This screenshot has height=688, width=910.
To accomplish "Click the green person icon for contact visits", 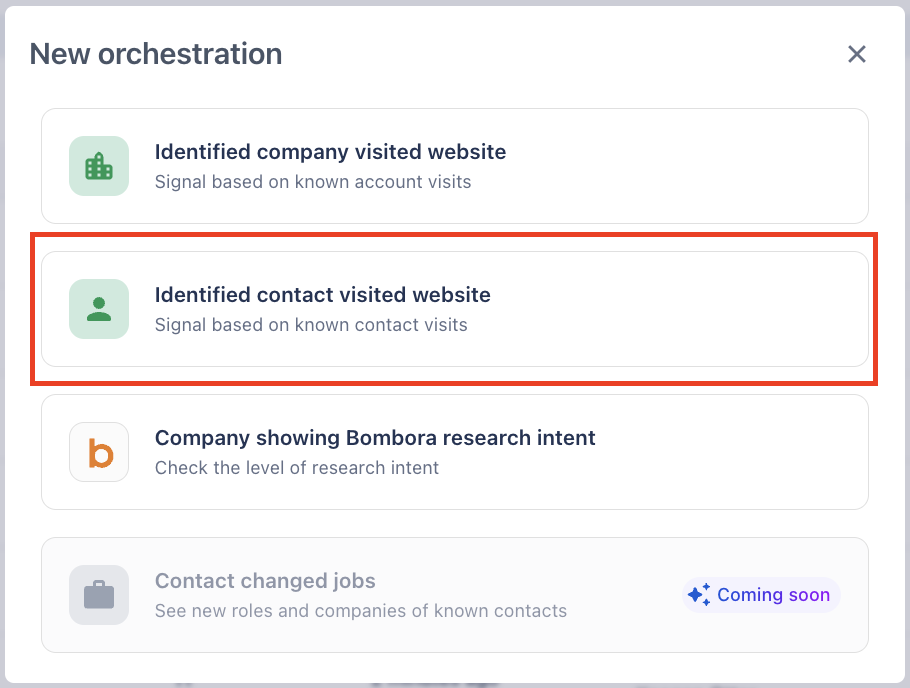I will pos(99,309).
